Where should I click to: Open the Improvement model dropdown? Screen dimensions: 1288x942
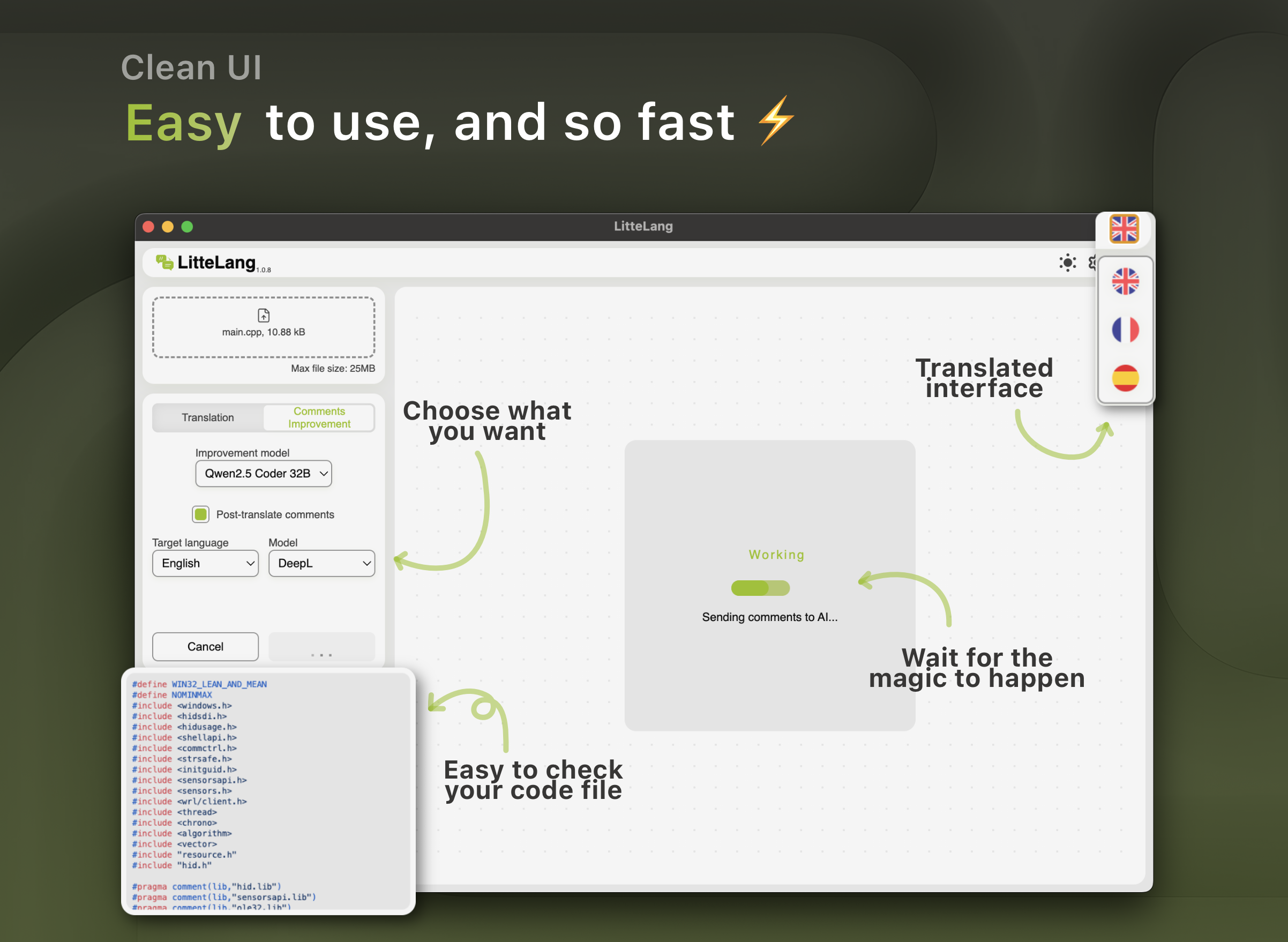pyautogui.click(x=264, y=473)
